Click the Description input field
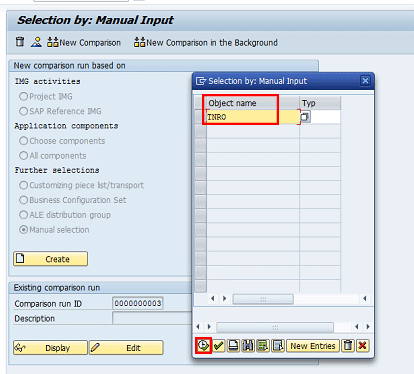Image resolution: width=414 pixels, height=374 pixels. coord(152,318)
